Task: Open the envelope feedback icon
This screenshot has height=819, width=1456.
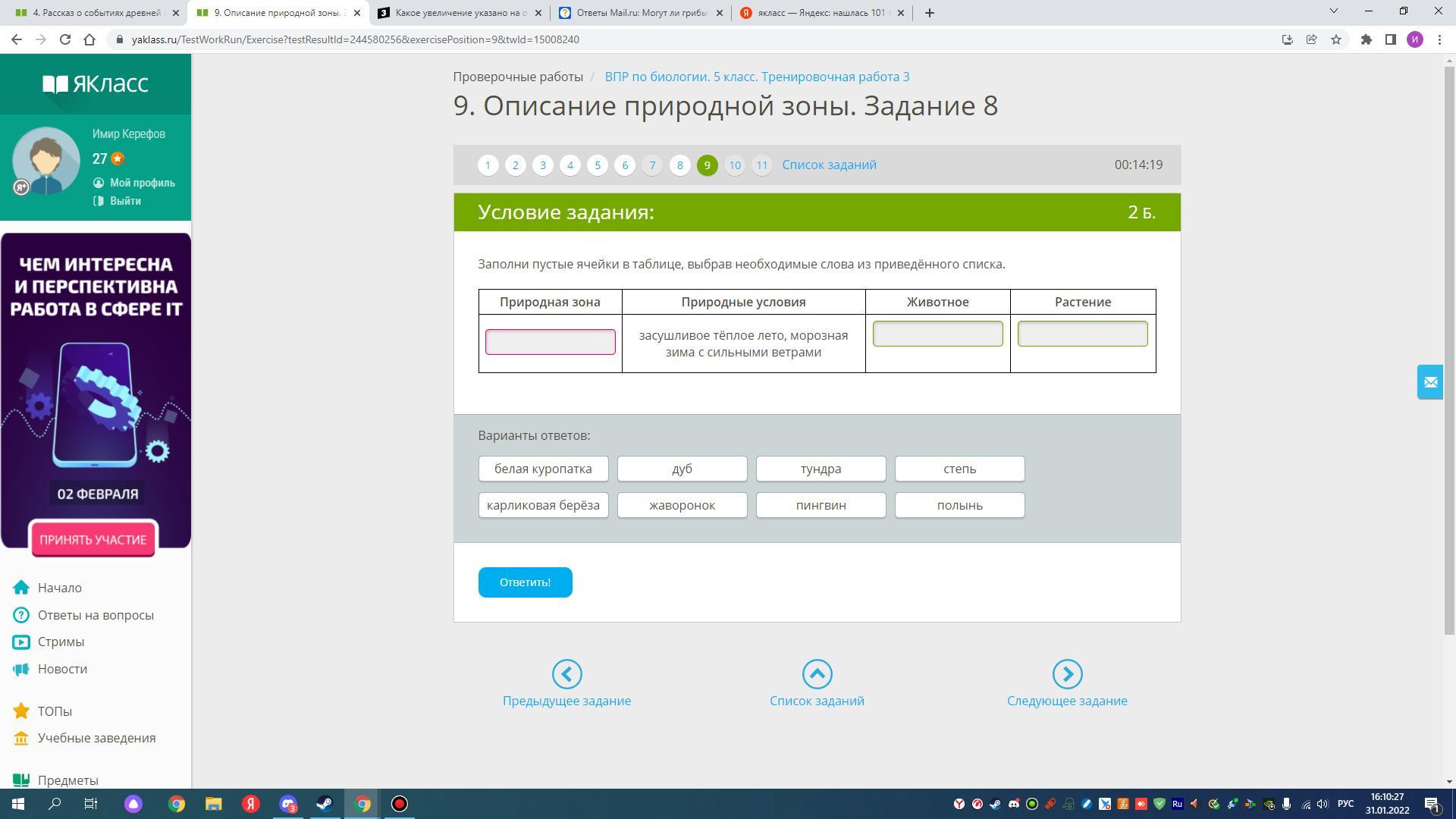Action: (1430, 382)
